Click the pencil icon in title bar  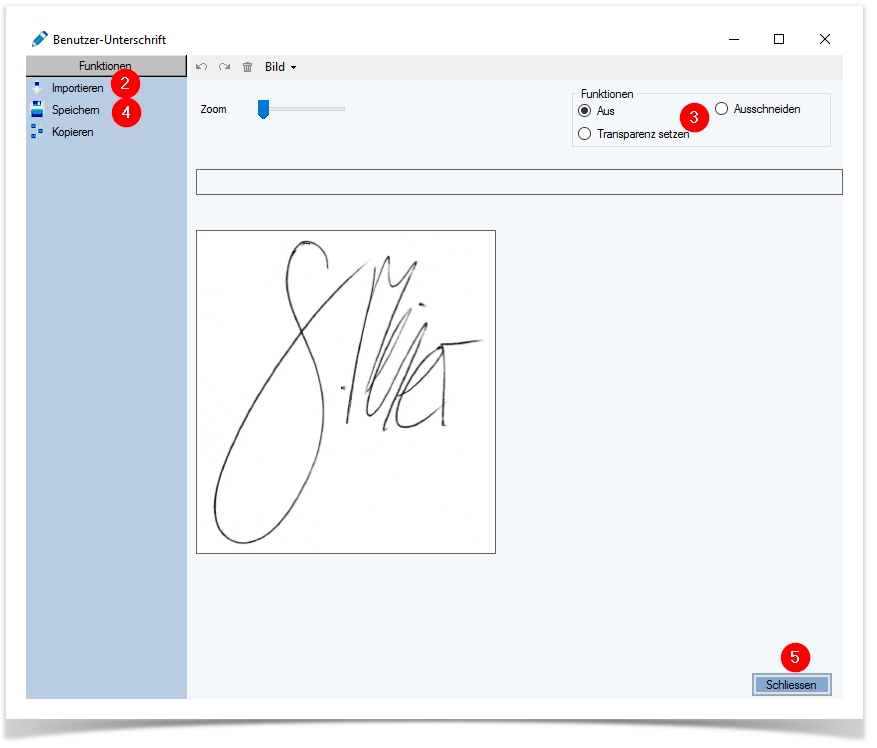pyautogui.click(x=40, y=39)
